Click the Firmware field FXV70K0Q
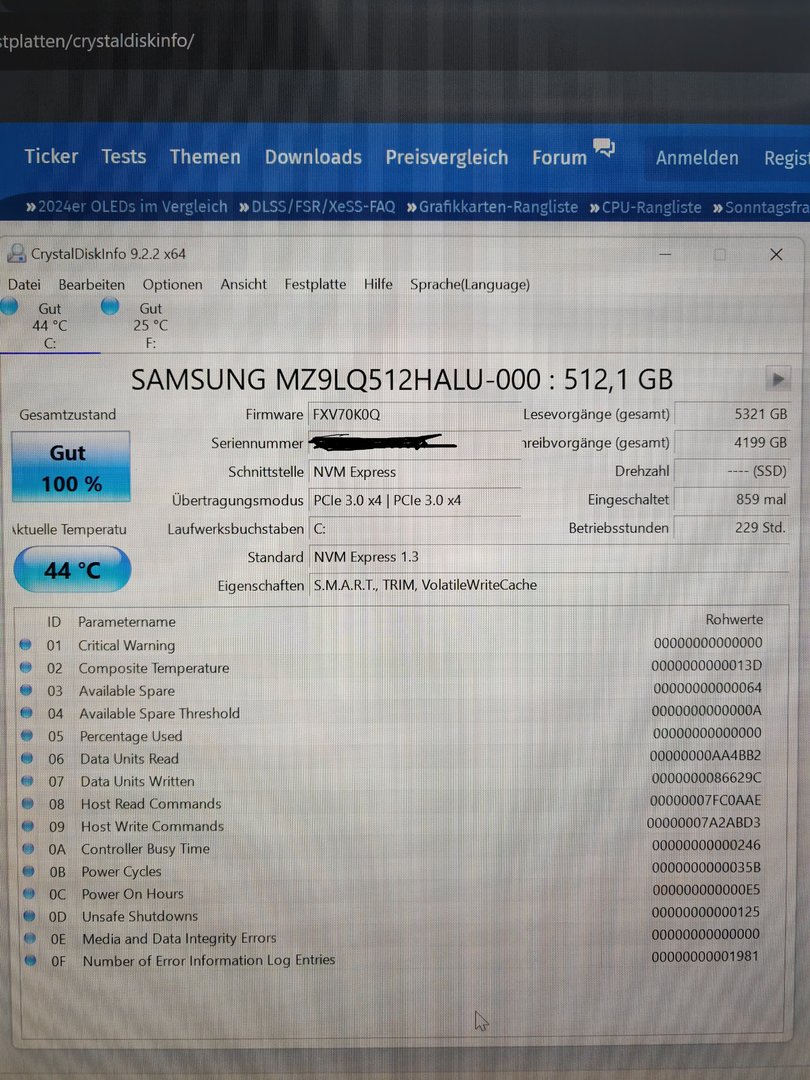Viewport: 810px width, 1080px height. [415, 415]
